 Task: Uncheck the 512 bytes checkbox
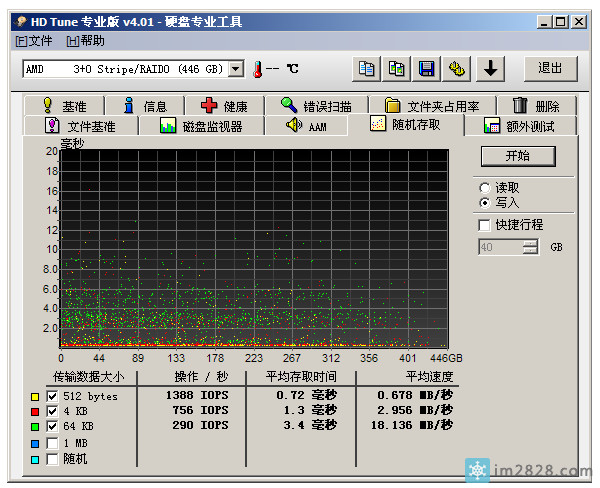[x=52, y=397]
